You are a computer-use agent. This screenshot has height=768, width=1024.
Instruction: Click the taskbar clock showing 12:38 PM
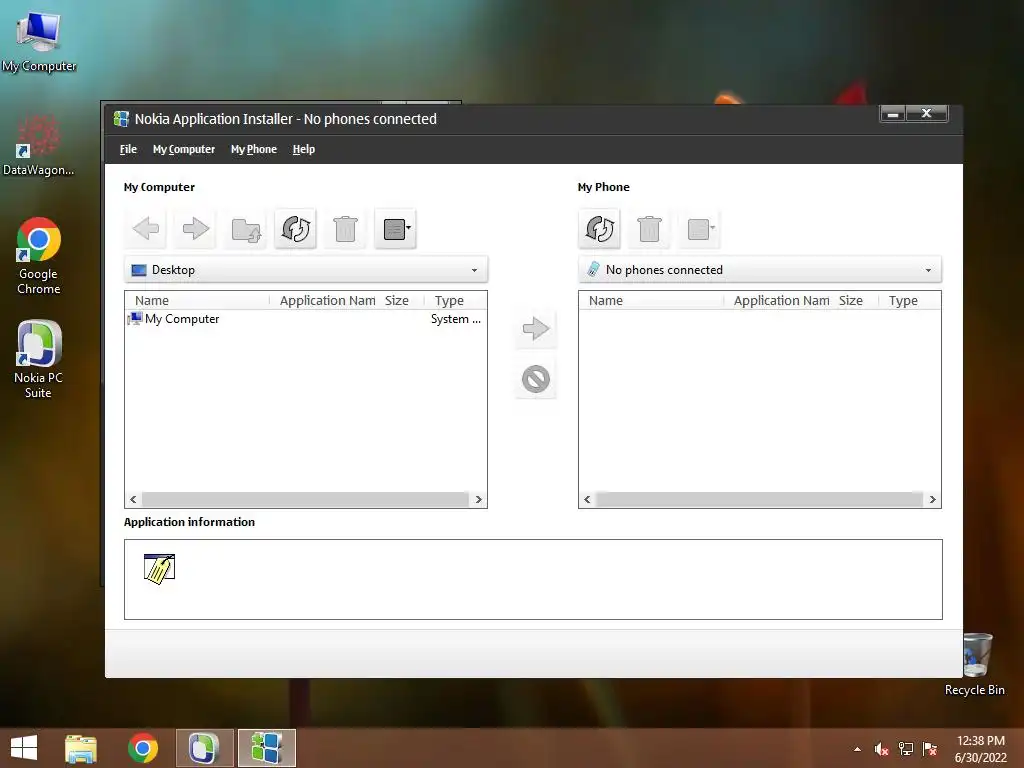pos(981,749)
